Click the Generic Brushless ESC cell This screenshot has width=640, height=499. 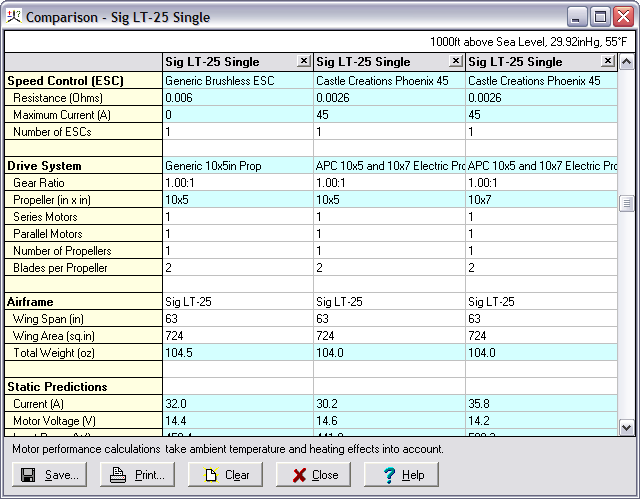pos(238,80)
